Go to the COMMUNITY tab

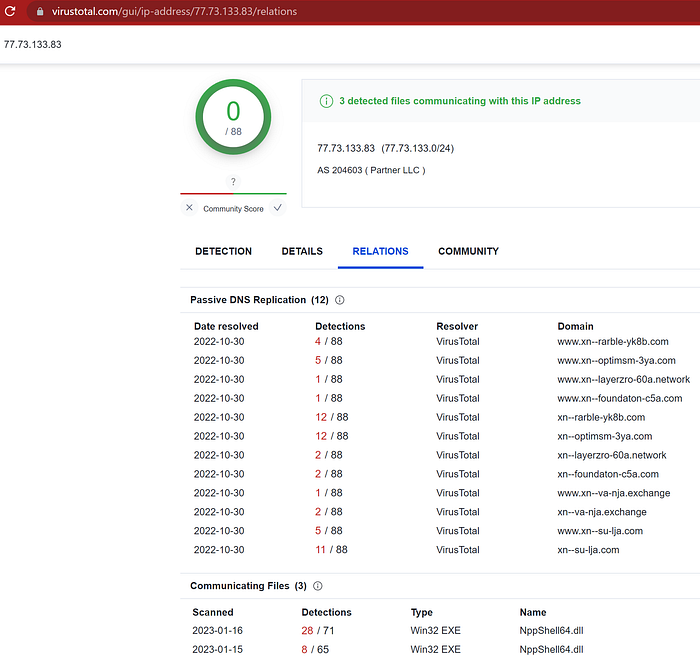pyautogui.click(x=468, y=251)
